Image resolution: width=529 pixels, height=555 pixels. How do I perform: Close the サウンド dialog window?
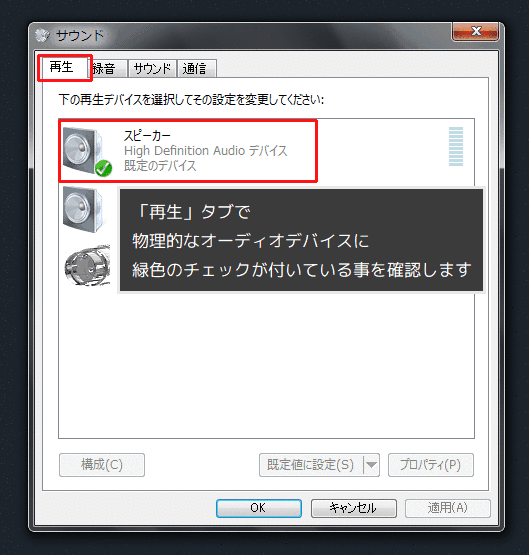pyautogui.click(x=476, y=31)
